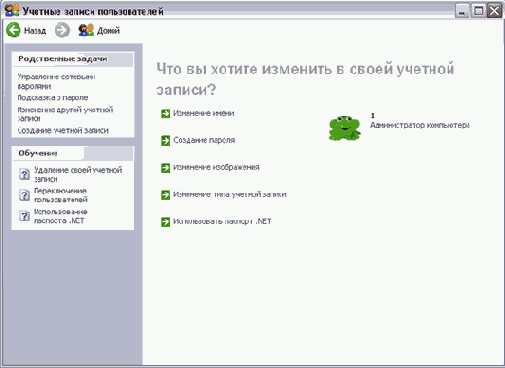Click the green frog account picture
Screen dimensions: 505x368
345,128
